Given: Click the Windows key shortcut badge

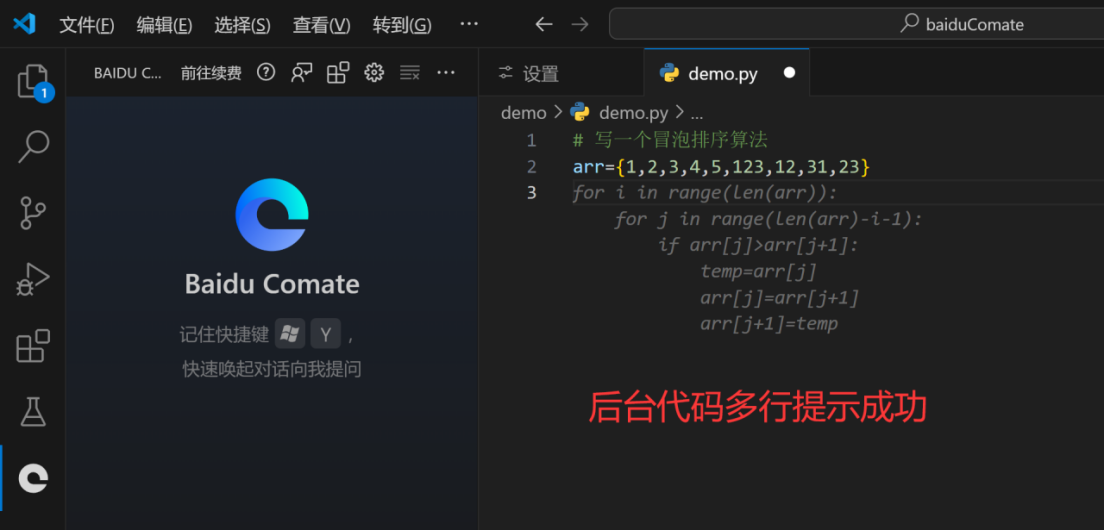Looking at the screenshot, I should 289,334.
